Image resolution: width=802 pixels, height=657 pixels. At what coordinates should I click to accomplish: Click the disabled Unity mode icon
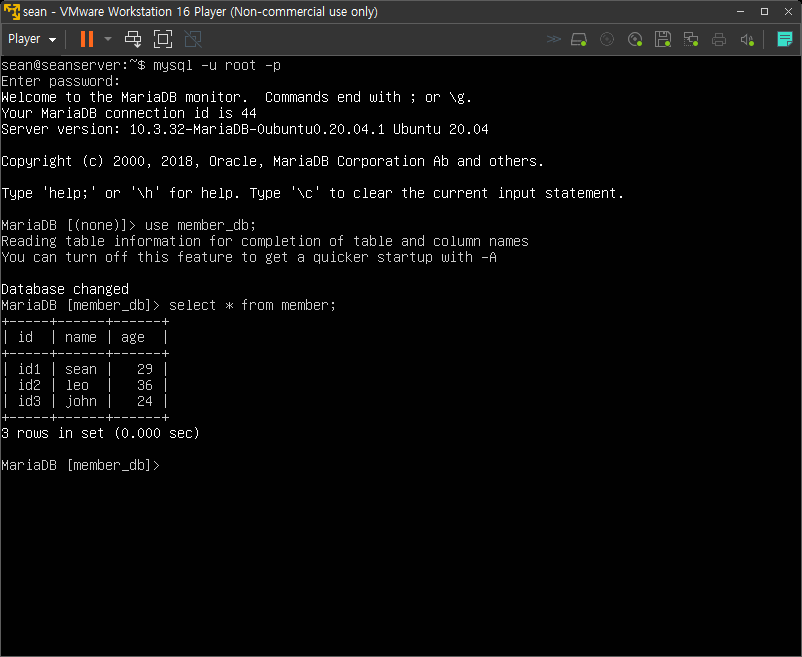pos(193,39)
